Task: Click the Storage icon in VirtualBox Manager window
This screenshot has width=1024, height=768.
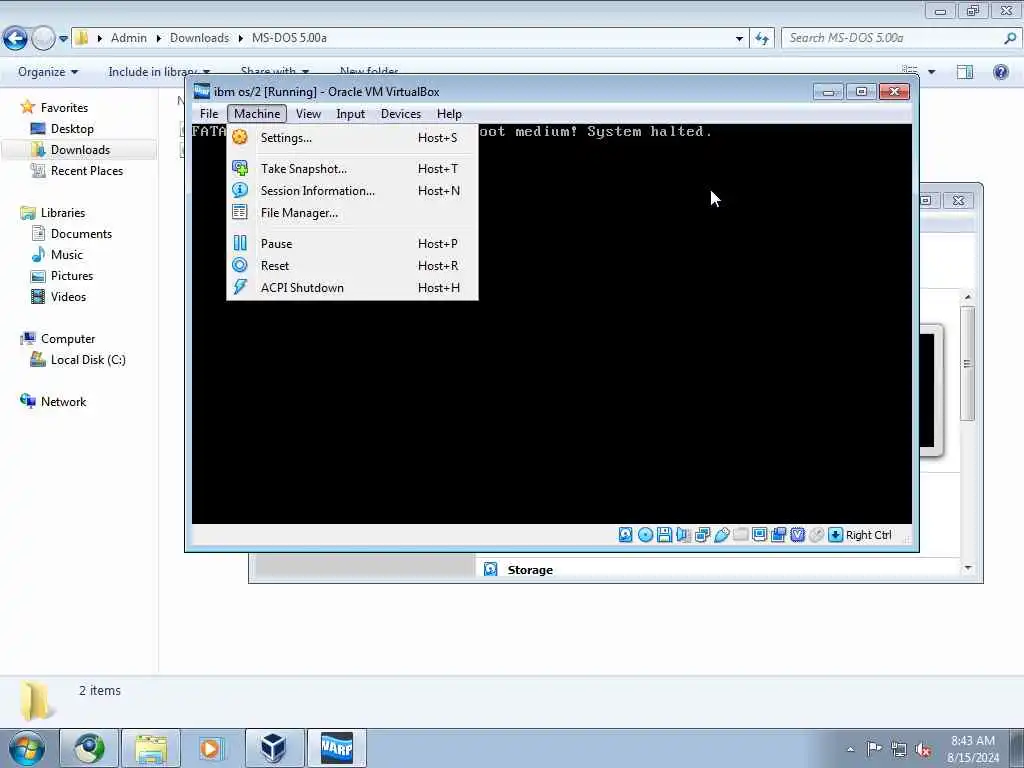Action: point(490,569)
